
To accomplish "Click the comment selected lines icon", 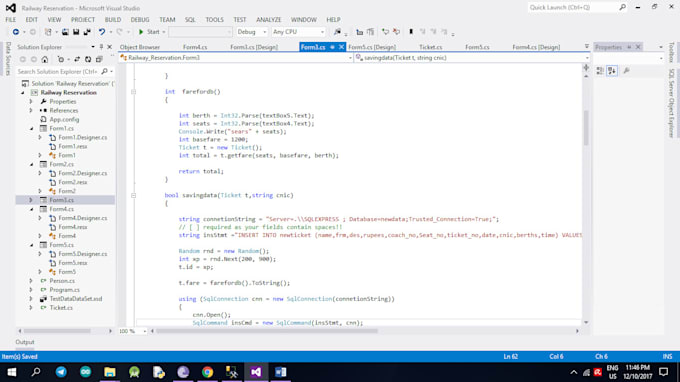I will 385,32.
